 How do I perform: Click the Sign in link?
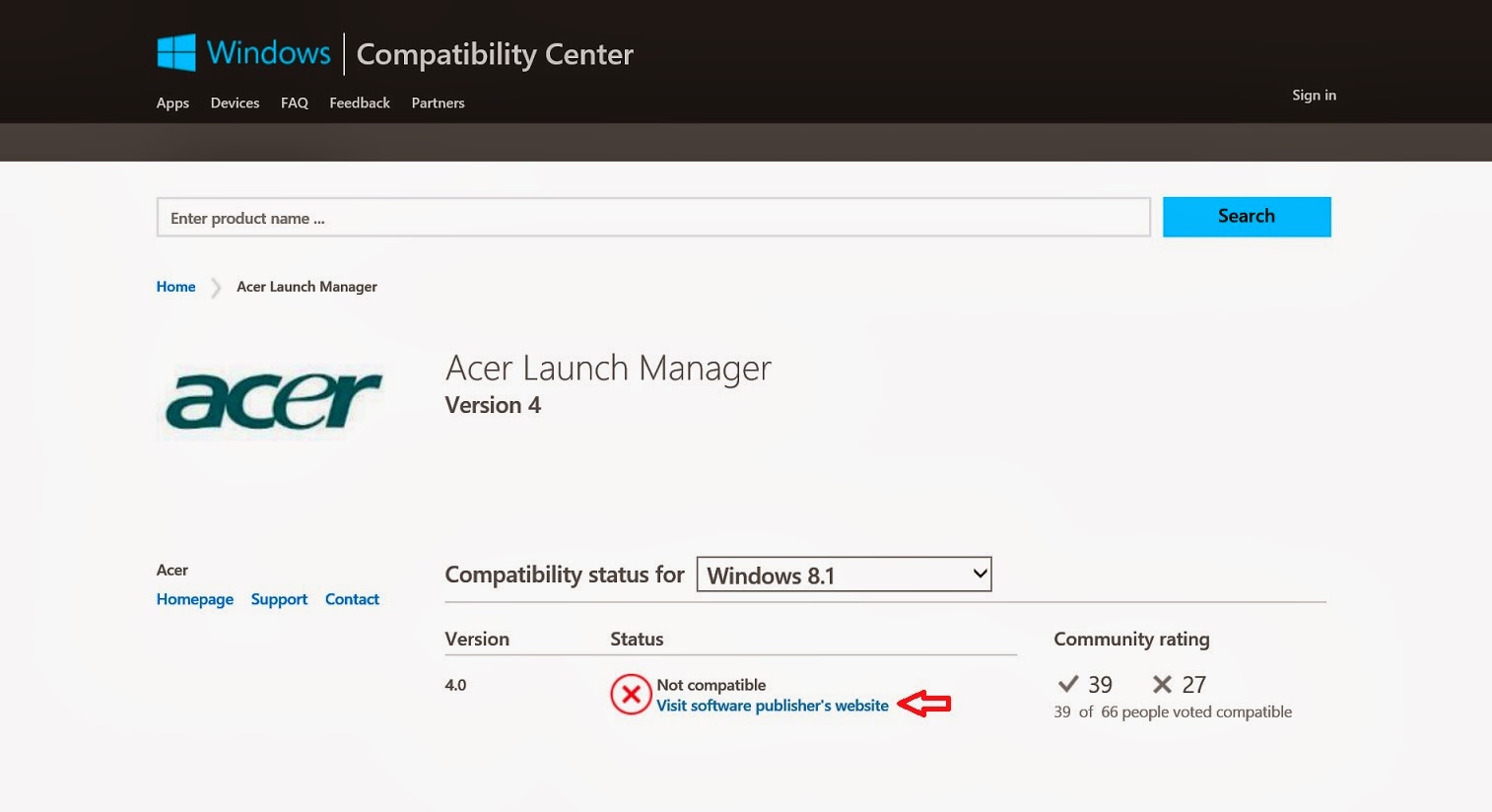1314,95
